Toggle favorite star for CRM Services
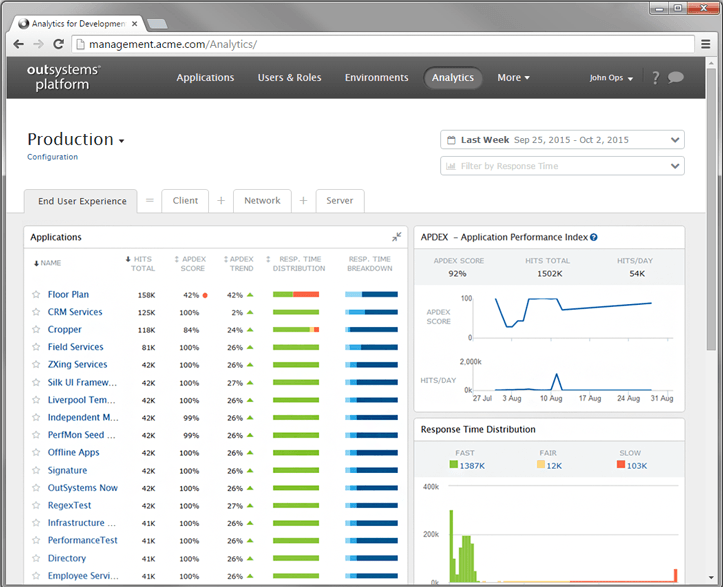The image size is (723, 587). (36, 312)
